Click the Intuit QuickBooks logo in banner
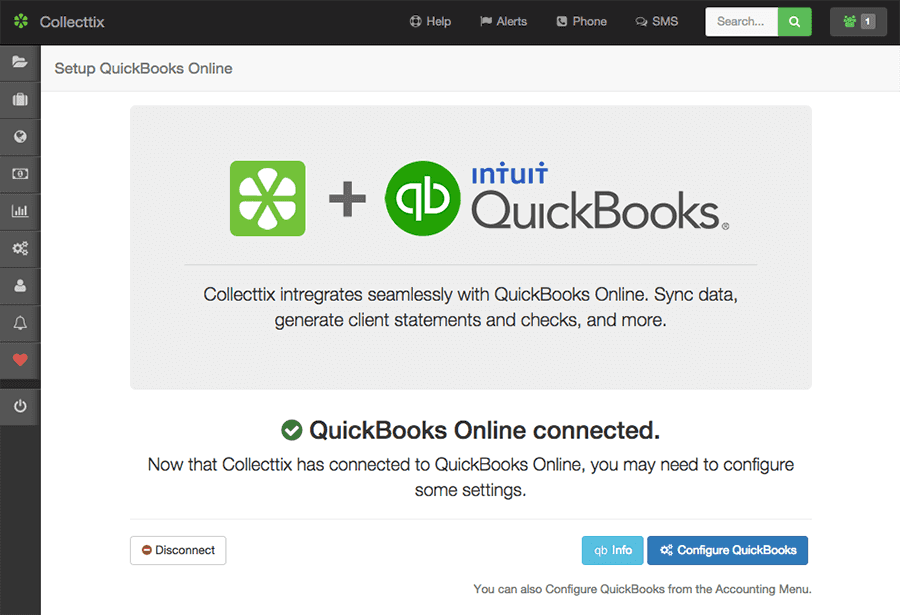This screenshot has height=615, width=900. tap(557, 198)
